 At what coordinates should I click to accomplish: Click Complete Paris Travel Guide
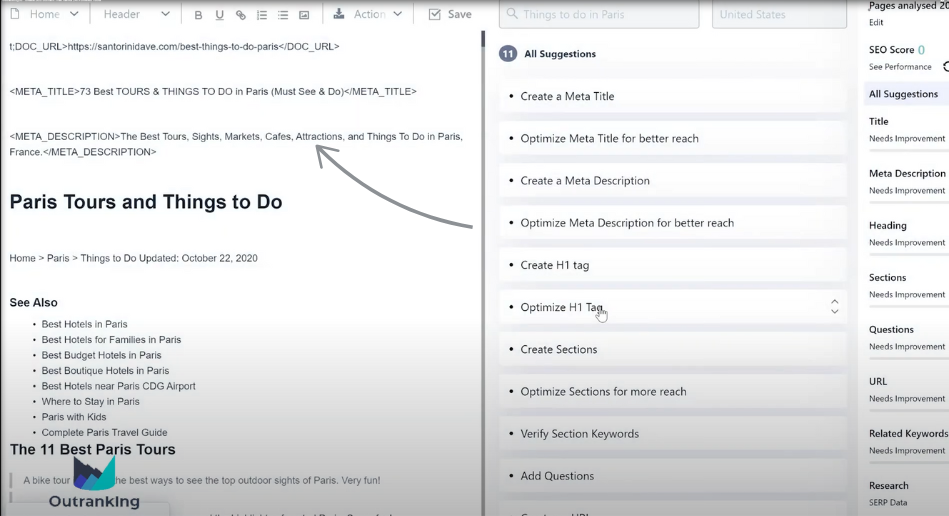coord(104,433)
